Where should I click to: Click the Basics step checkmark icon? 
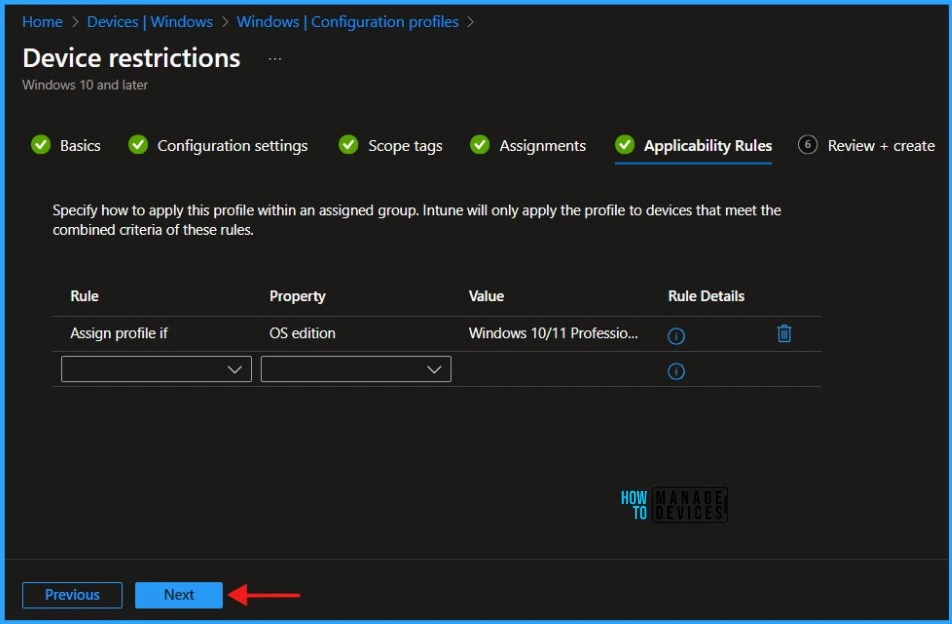pyautogui.click(x=41, y=144)
